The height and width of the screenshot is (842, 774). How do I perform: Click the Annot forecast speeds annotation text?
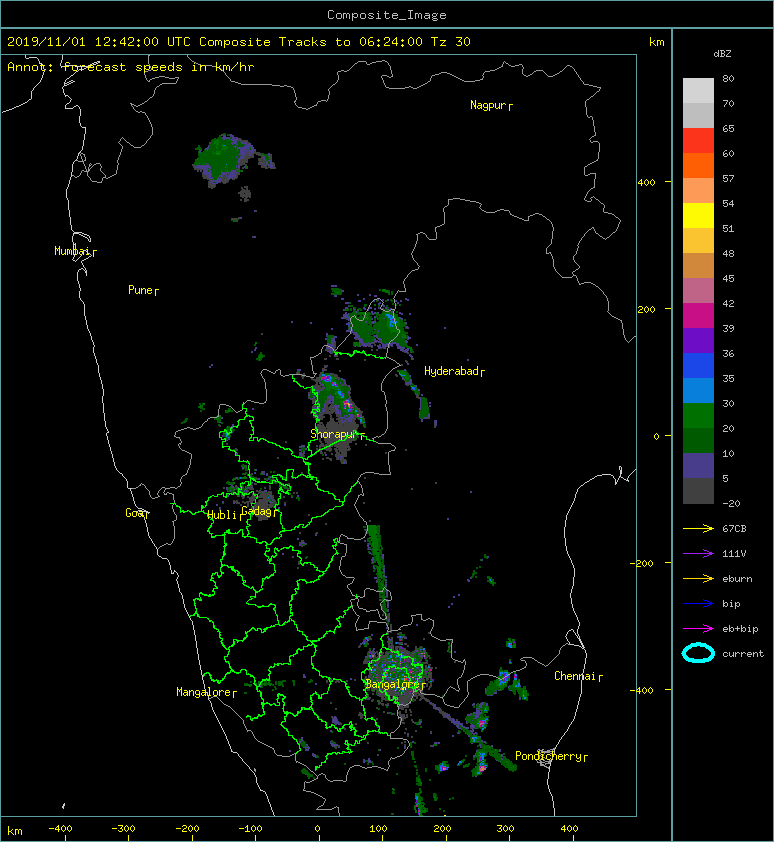[131, 67]
